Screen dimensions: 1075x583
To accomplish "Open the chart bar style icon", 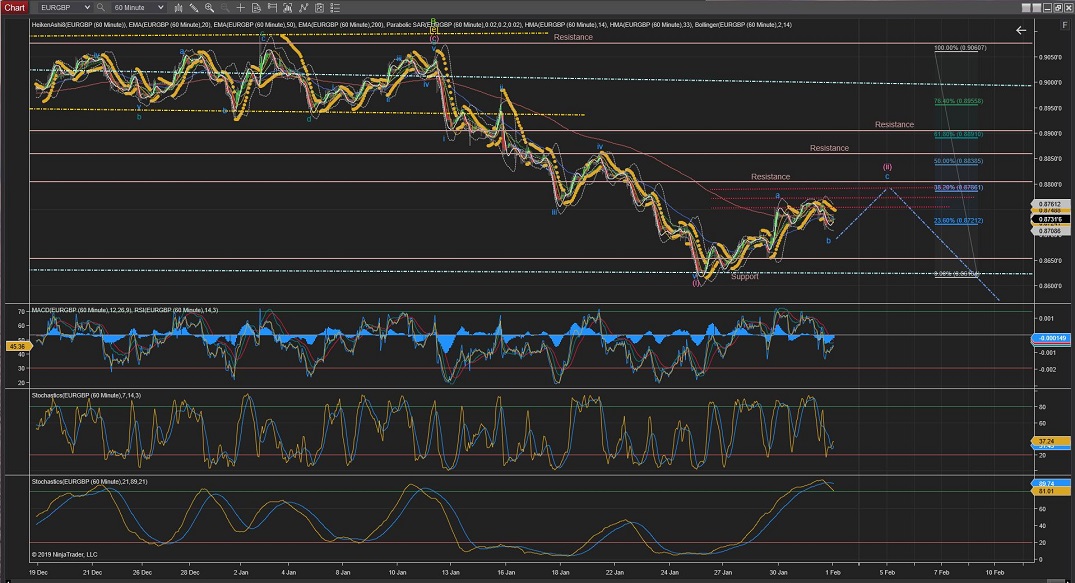I will (x=178, y=7).
